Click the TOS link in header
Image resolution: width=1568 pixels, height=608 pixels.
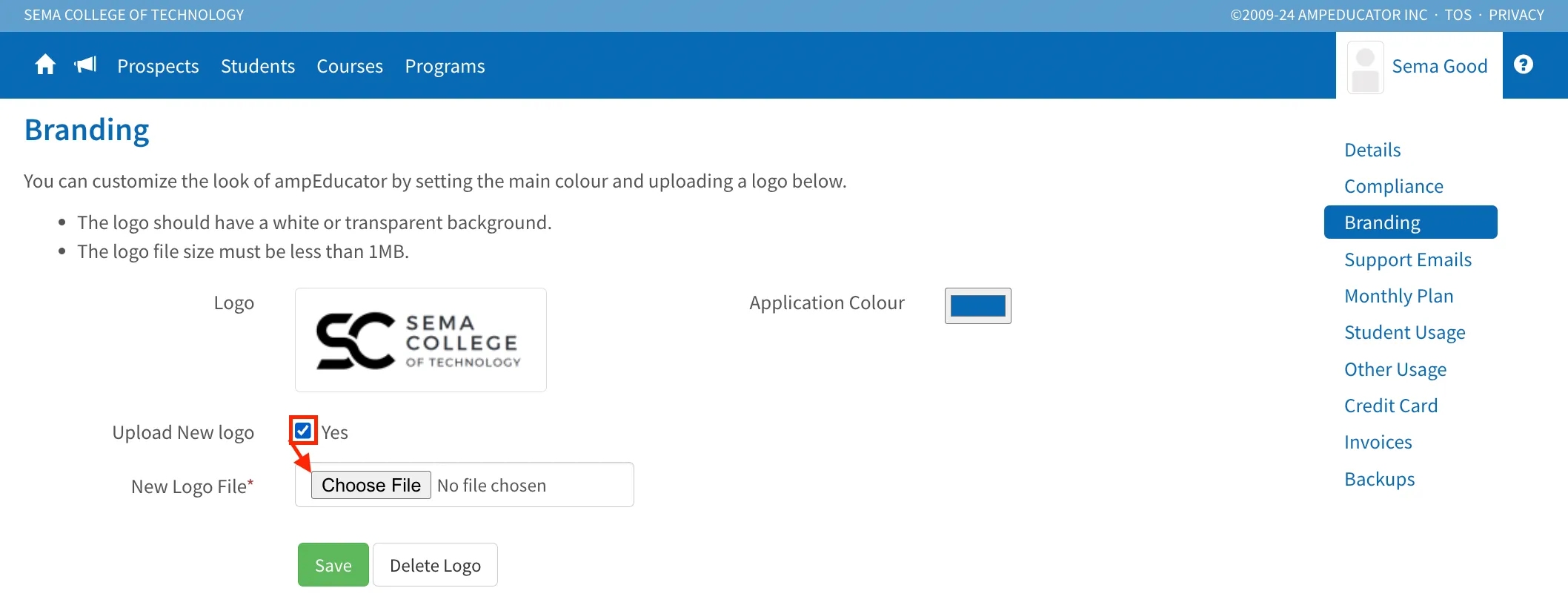[x=1458, y=15]
